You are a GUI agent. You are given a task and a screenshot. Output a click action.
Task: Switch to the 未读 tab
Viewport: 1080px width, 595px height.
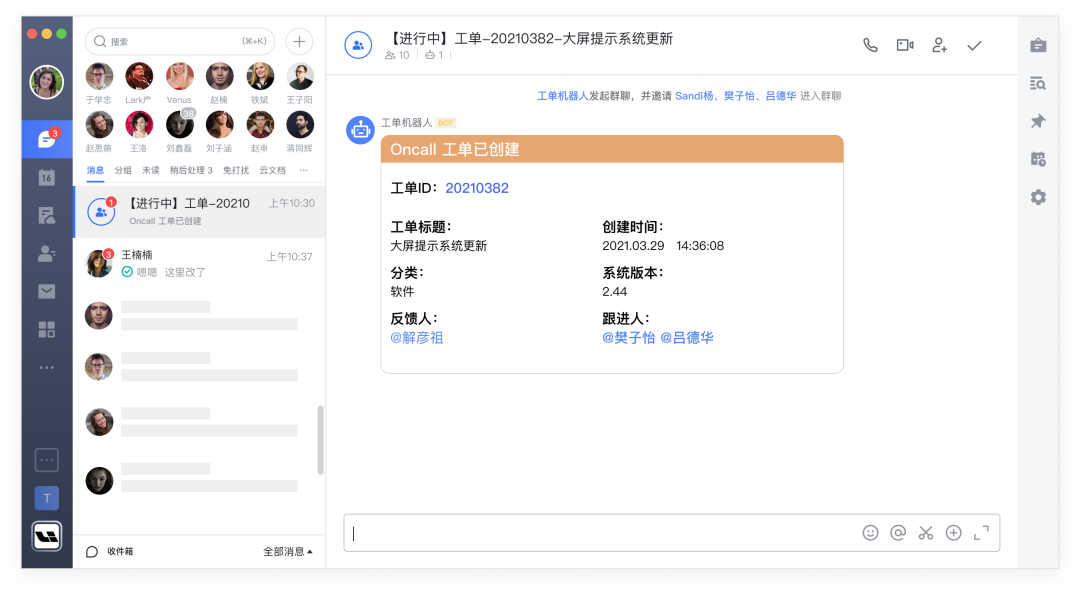tap(150, 170)
